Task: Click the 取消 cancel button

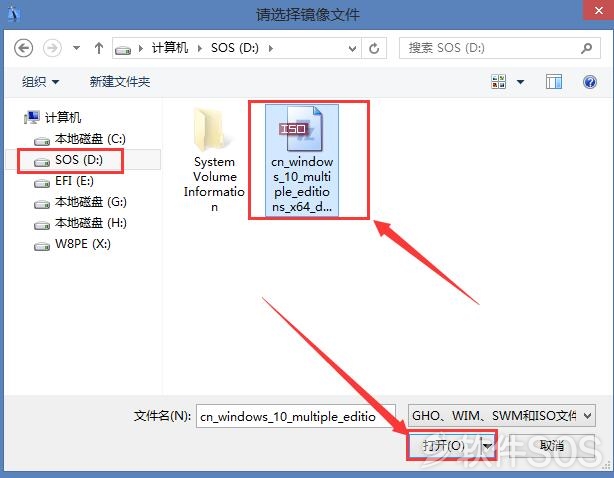Action: tap(552, 446)
